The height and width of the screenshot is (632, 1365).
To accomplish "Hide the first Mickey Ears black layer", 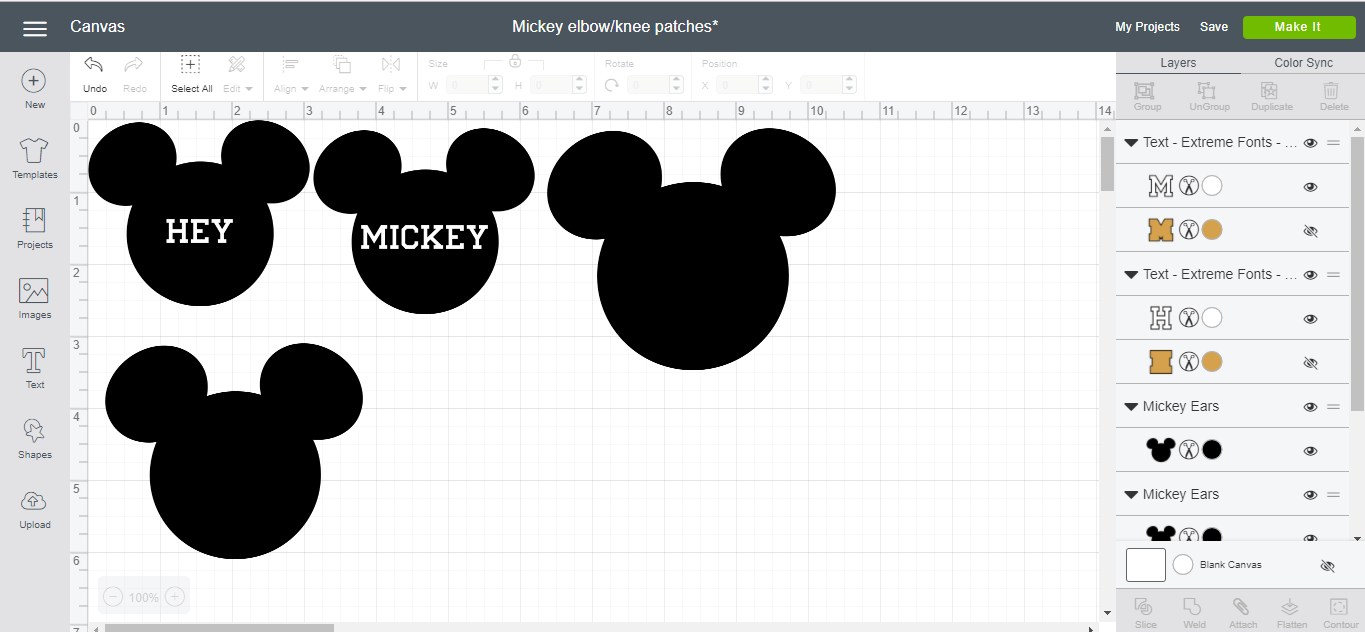I will pos(1310,451).
